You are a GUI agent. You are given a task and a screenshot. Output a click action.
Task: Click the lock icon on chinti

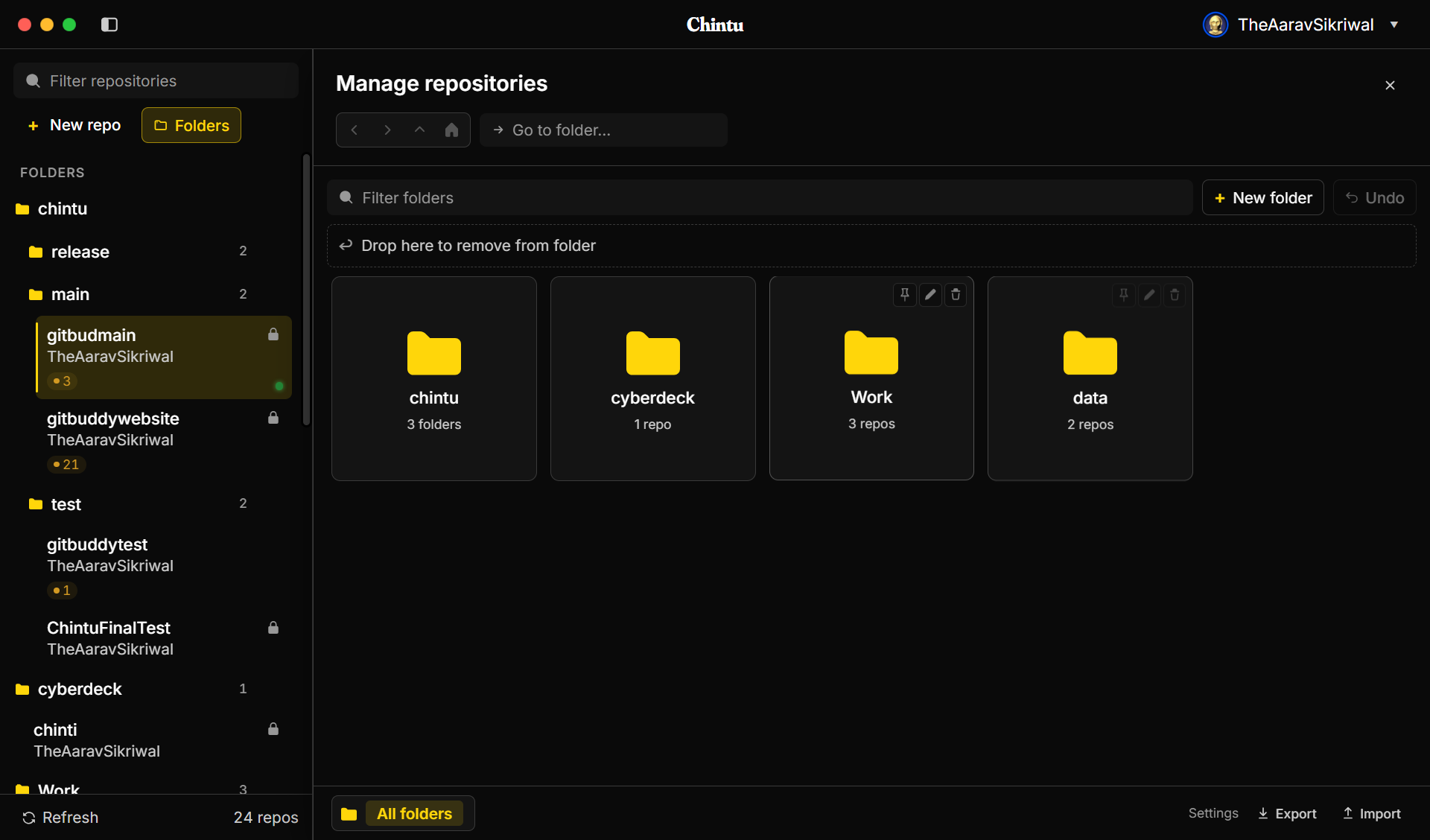click(273, 729)
